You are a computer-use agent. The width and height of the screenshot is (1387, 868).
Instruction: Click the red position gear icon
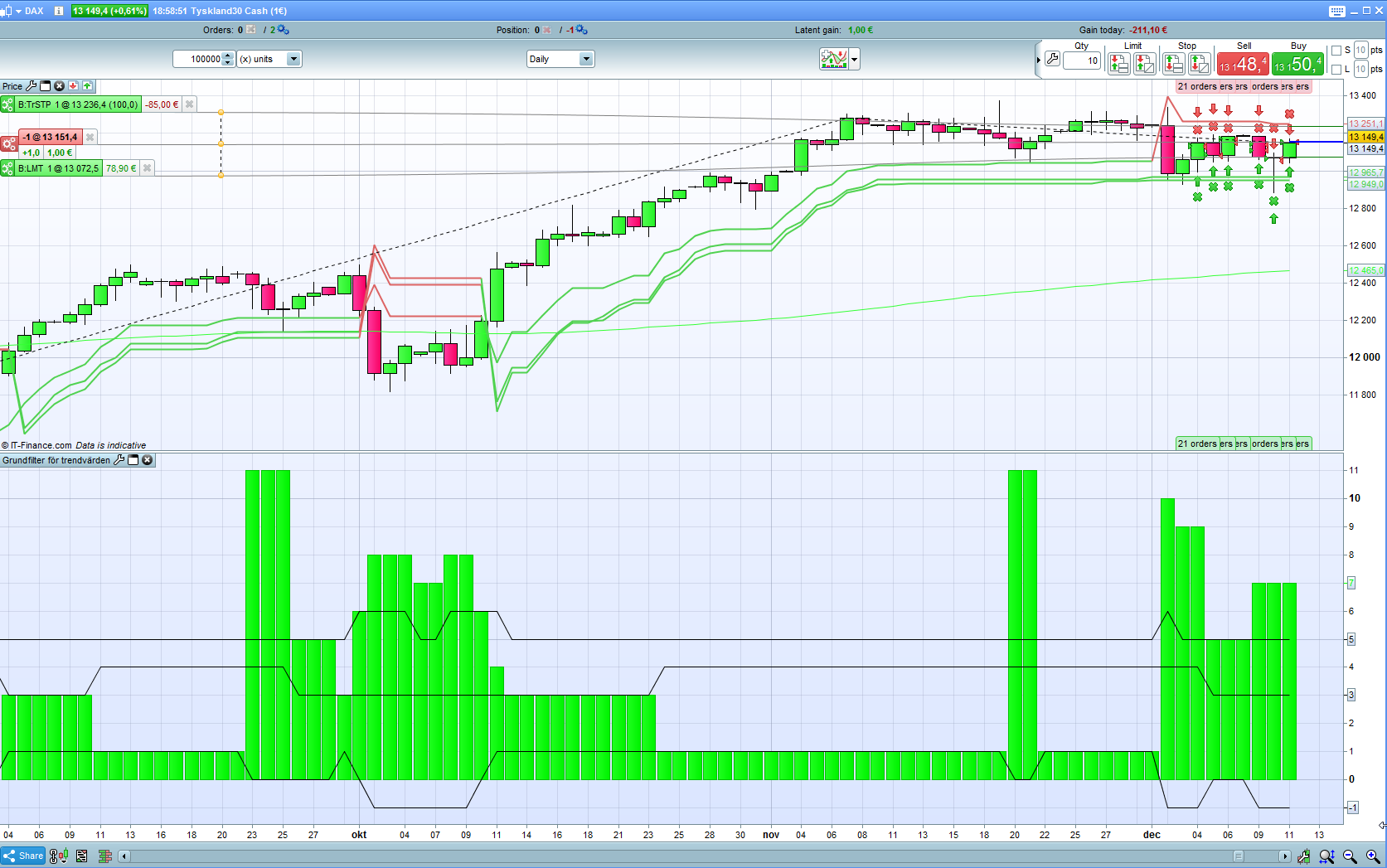9,144
